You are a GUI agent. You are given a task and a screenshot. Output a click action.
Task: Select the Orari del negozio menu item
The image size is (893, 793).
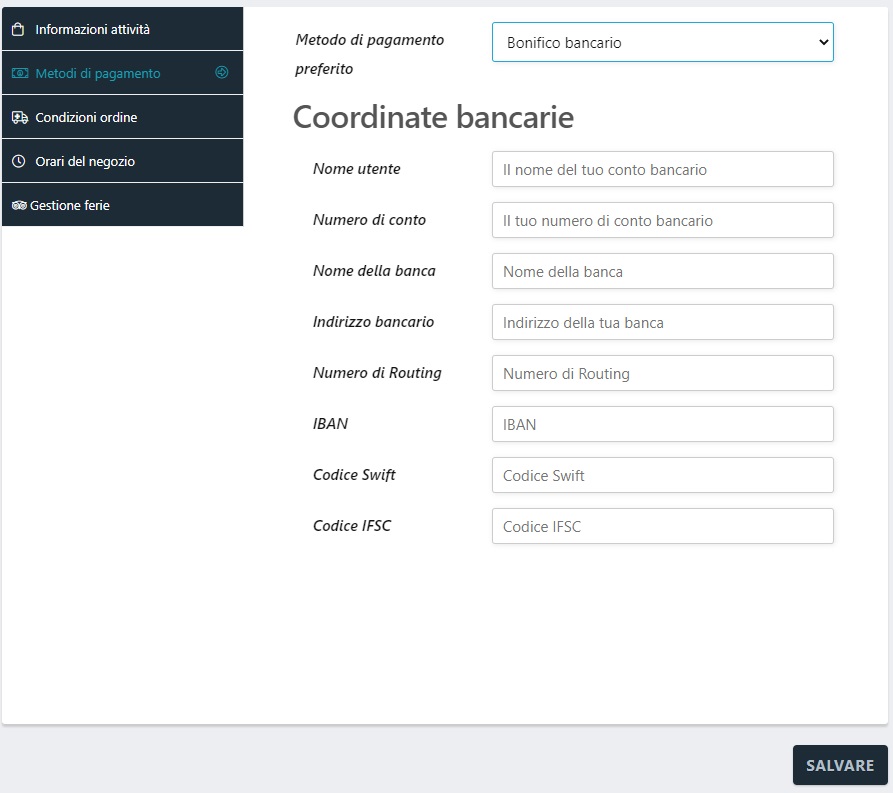[85, 162]
